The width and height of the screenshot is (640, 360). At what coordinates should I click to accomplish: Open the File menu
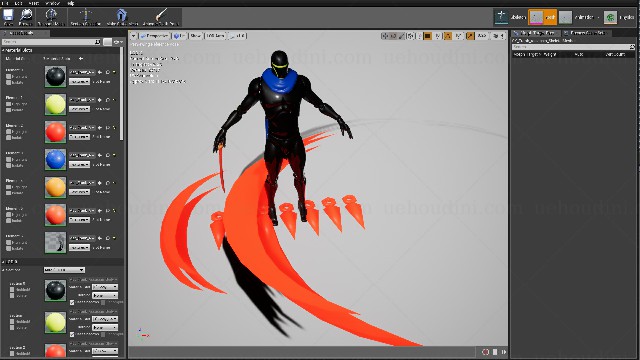[5, 3]
